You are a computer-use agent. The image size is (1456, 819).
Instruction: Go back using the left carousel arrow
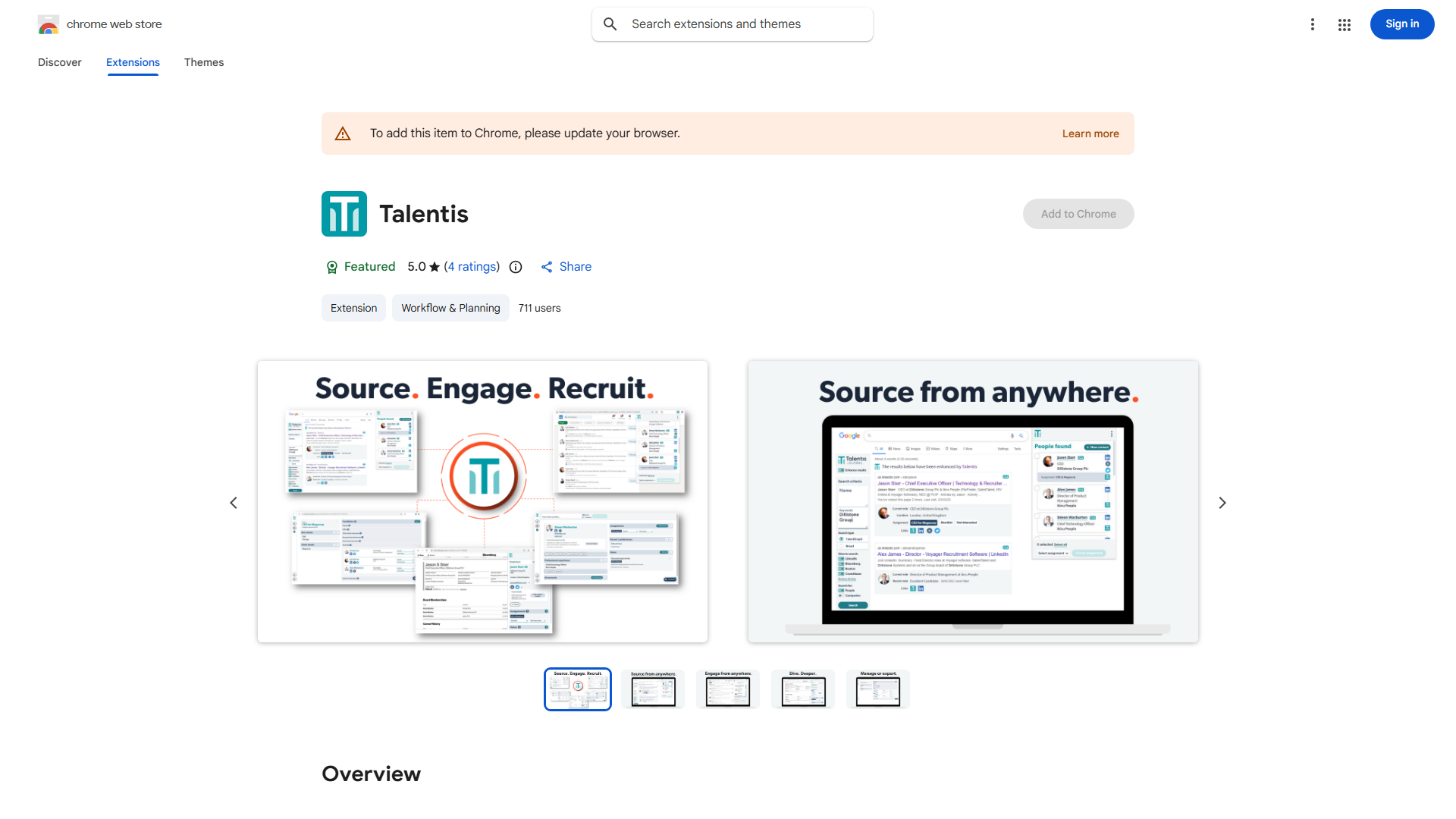click(x=234, y=502)
